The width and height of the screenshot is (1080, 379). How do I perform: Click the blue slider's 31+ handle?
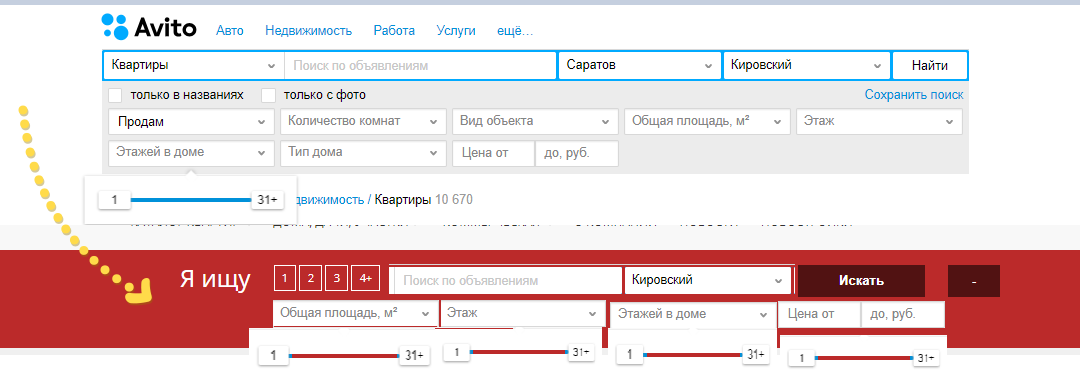(x=267, y=200)
